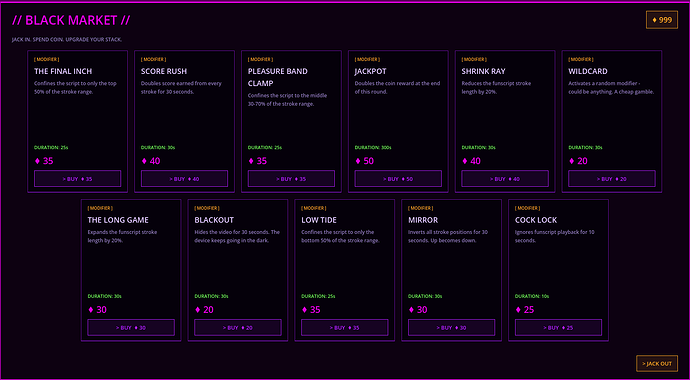Click Cock Lock's 'DURATION: 10s' label
Screen dimensions: 690x380
tap(532, 296)
